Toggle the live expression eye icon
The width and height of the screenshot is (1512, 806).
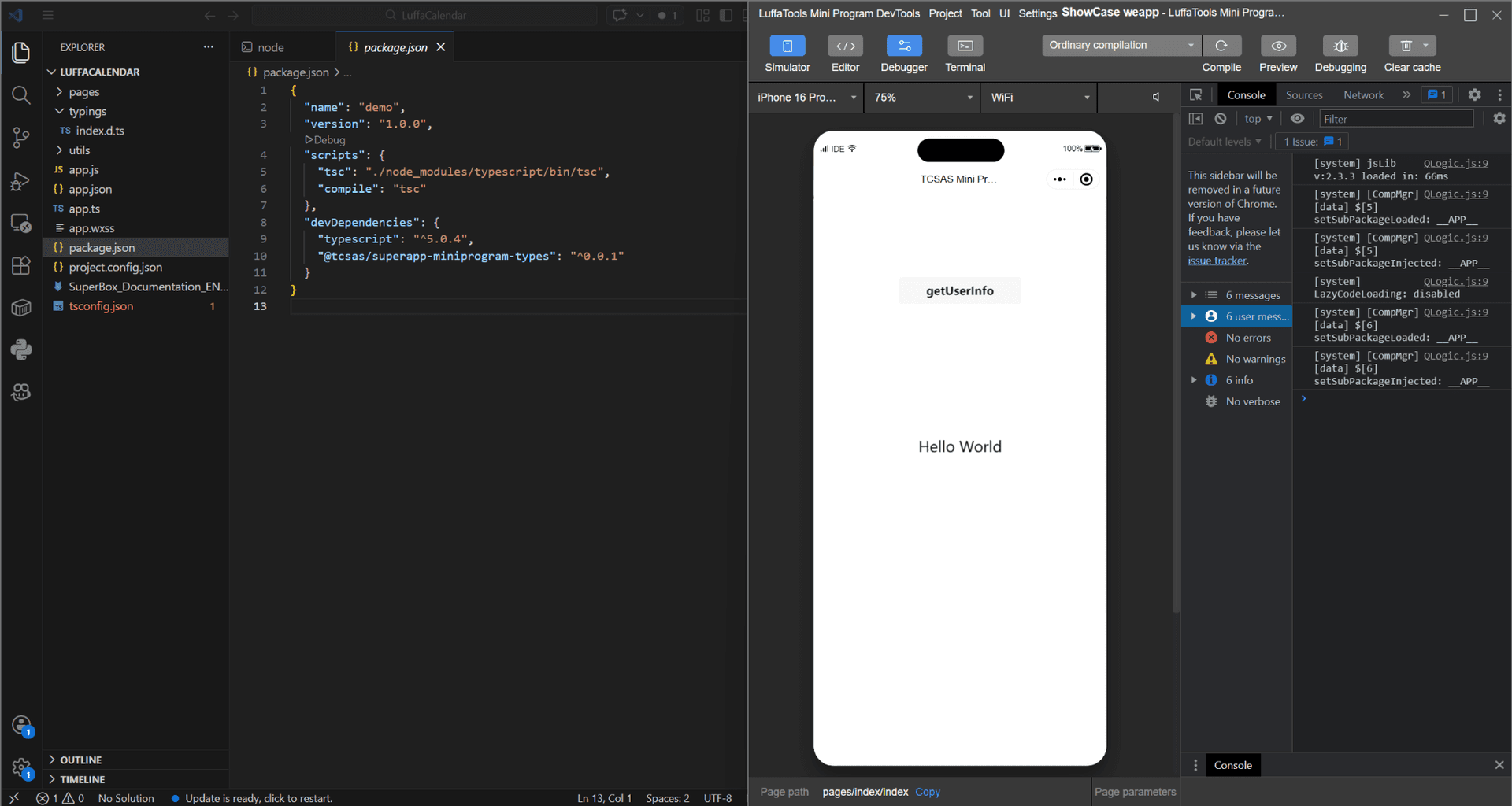click(x=1299, y=118)
